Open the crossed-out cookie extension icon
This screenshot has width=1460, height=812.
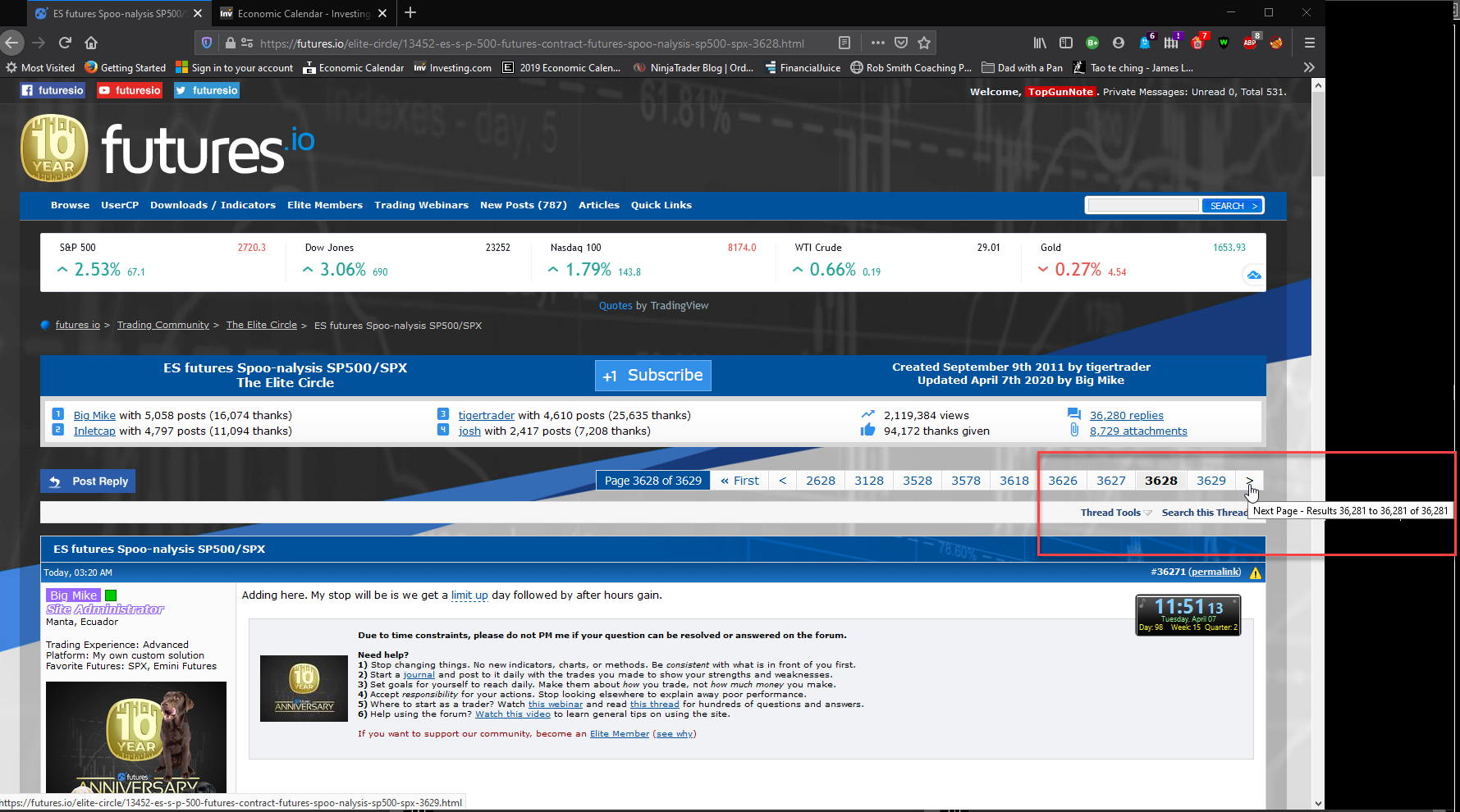1276,43
